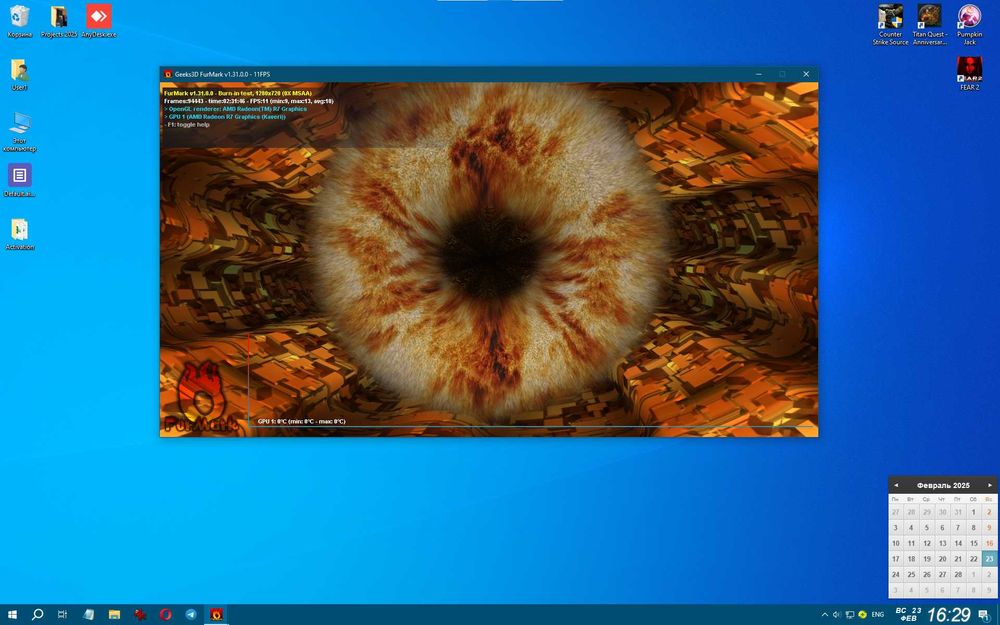This screenshot has height=625, width=1000.
Task: Open the Recycle Bin (Корзина) desktop icon
Action: 20,21
